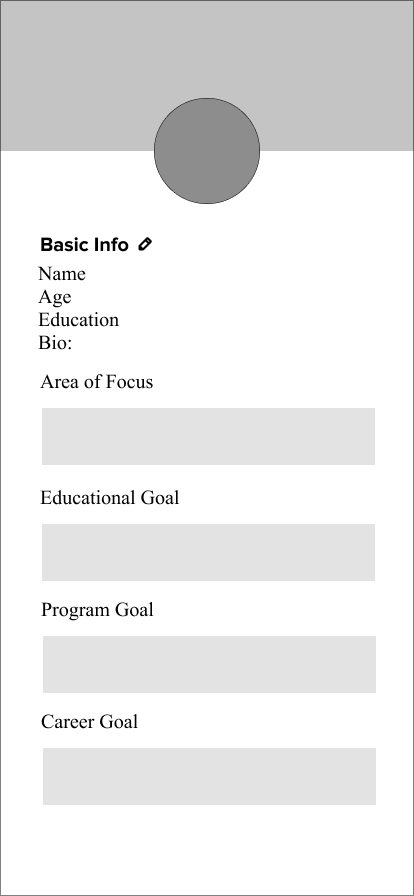This screenshot has height=896, width=414.
Task: Click the pencil edit icon beside Basic Info
Action: [145, 245]
